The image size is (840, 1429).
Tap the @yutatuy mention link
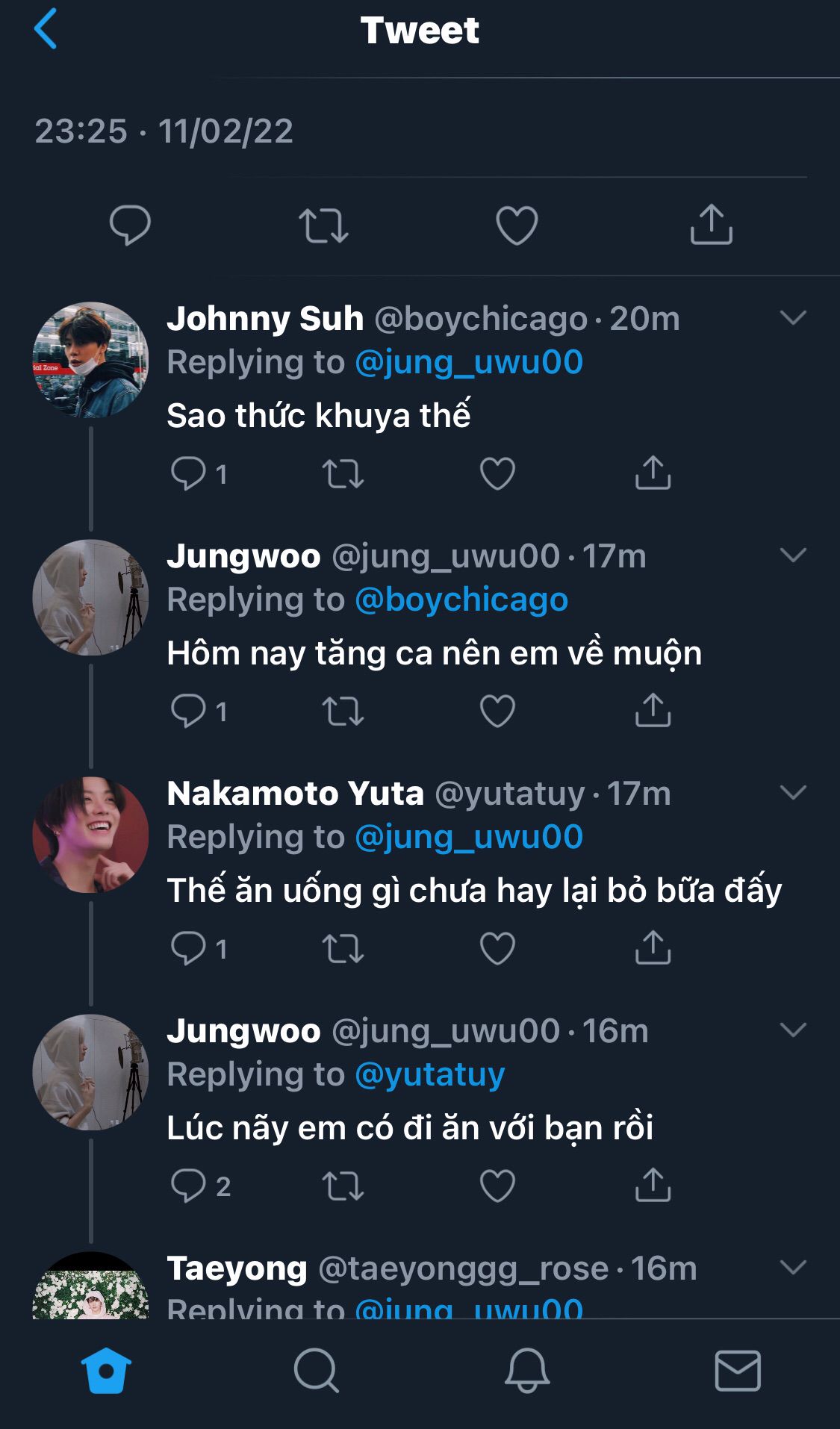(430, 1074)
